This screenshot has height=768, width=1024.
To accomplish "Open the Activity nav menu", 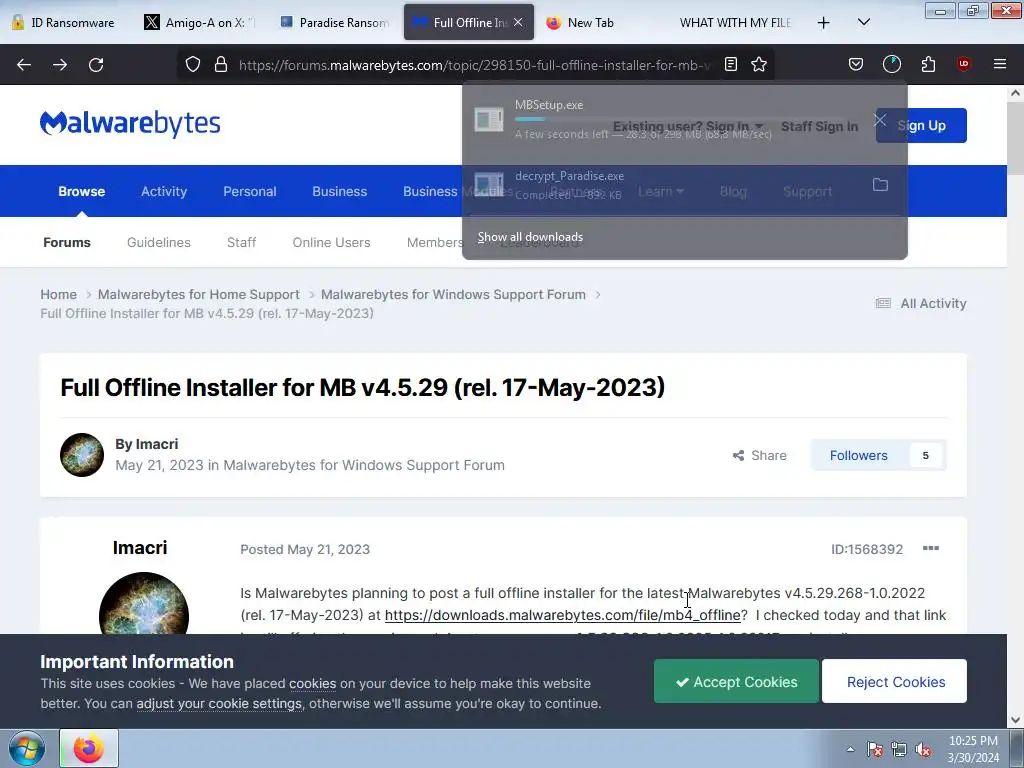I will pyautogui.click(x=164, y=191).
